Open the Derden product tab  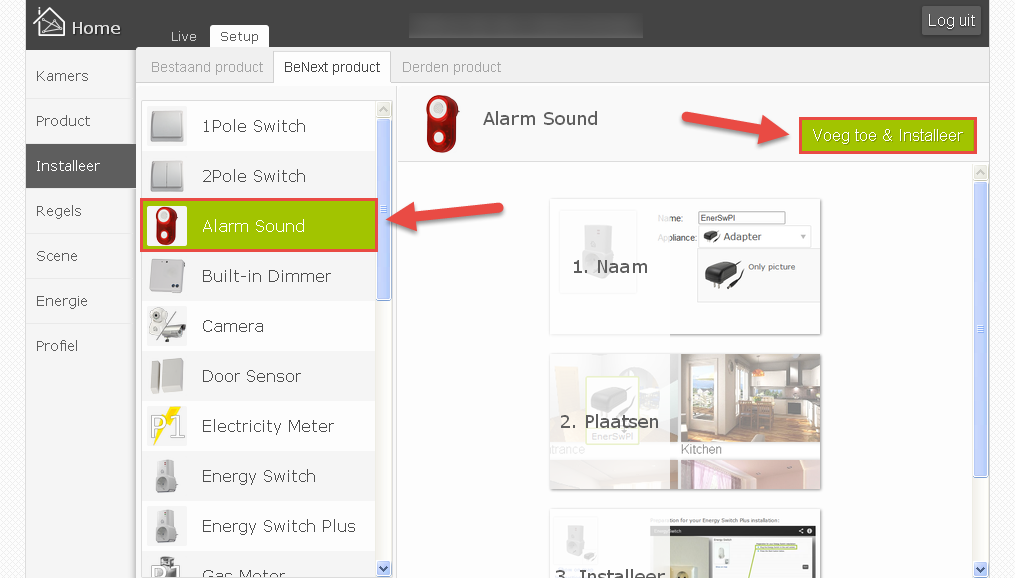[x=451, y=67]
